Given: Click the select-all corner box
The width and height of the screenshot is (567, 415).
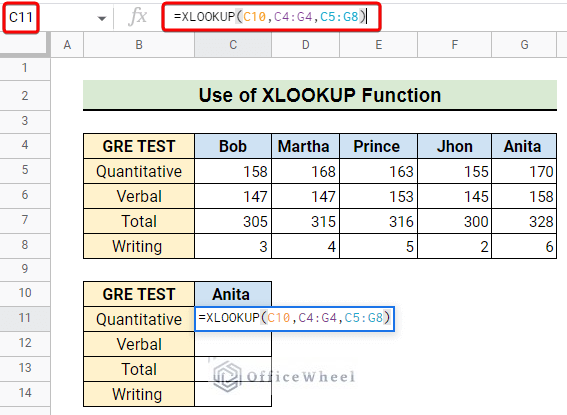Looking at the screenshot, I should [x=25, y=45].
